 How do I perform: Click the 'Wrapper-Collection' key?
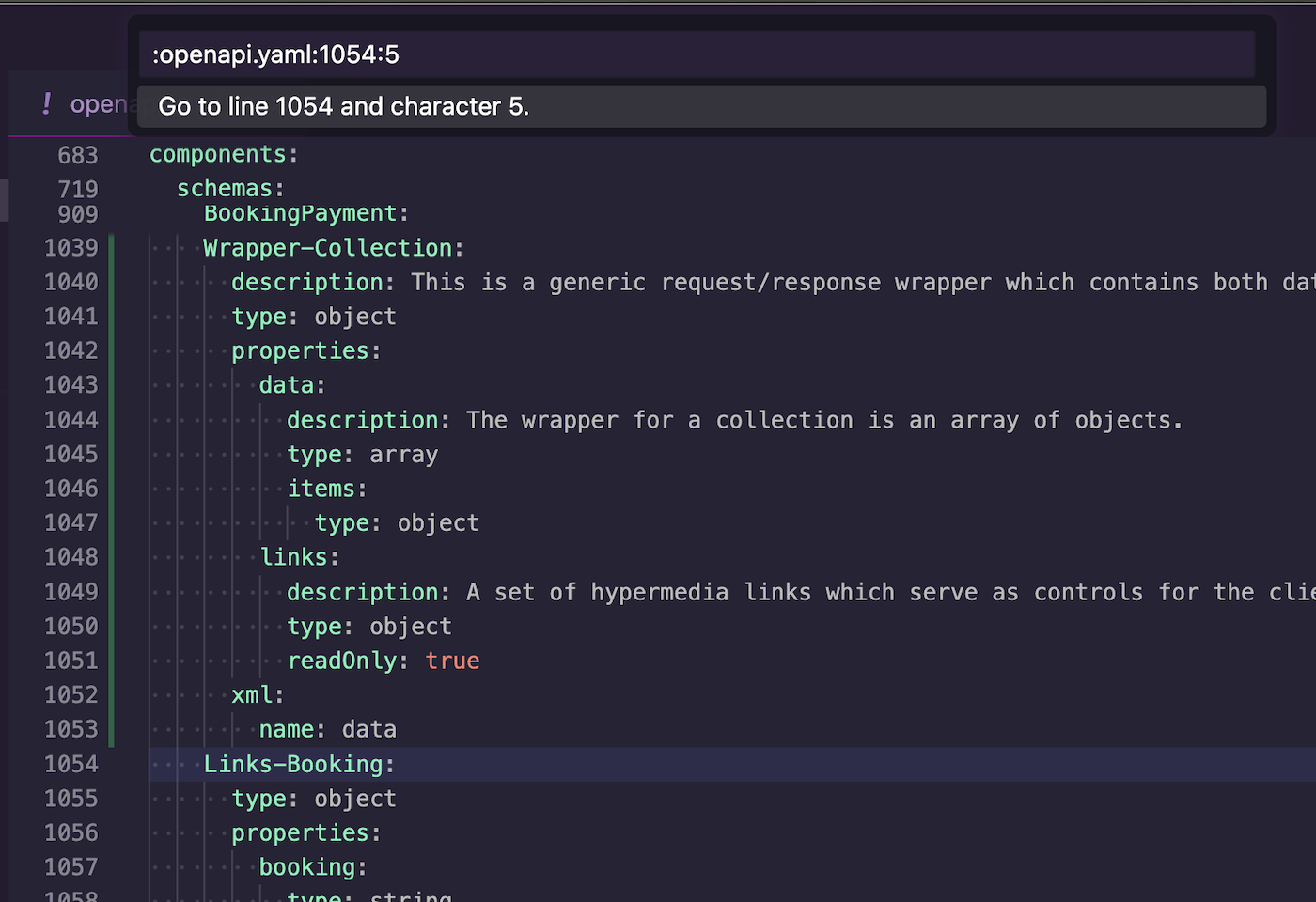(328, 248)
